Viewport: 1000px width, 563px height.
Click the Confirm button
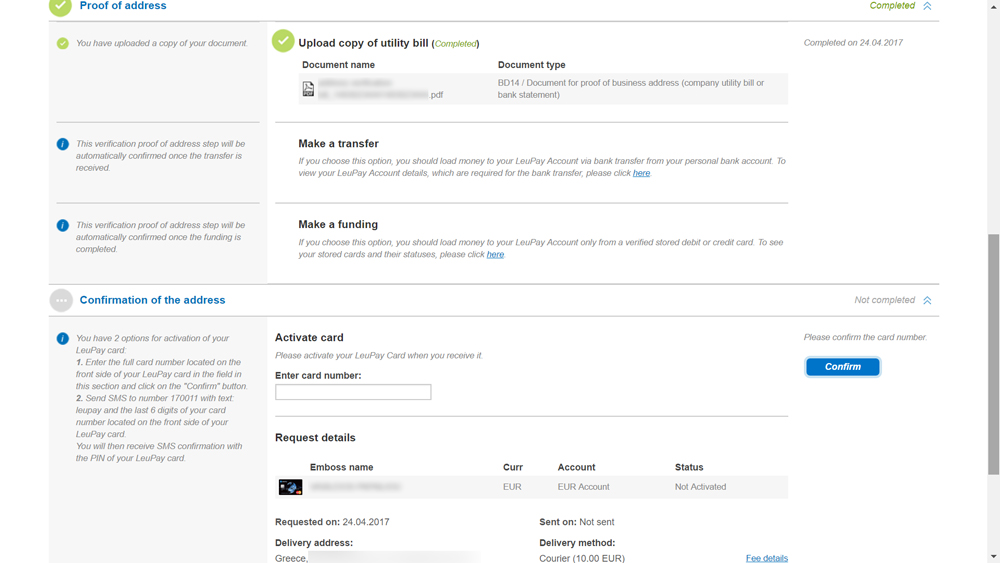tap(842, 367)
